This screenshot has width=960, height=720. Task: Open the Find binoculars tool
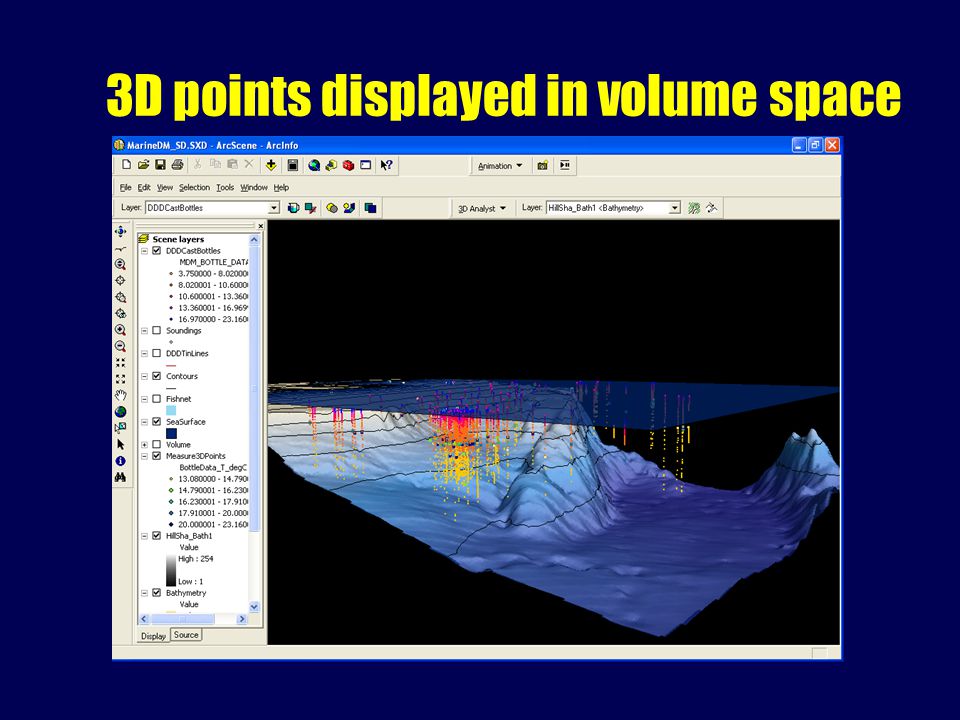tap(121, 477)
